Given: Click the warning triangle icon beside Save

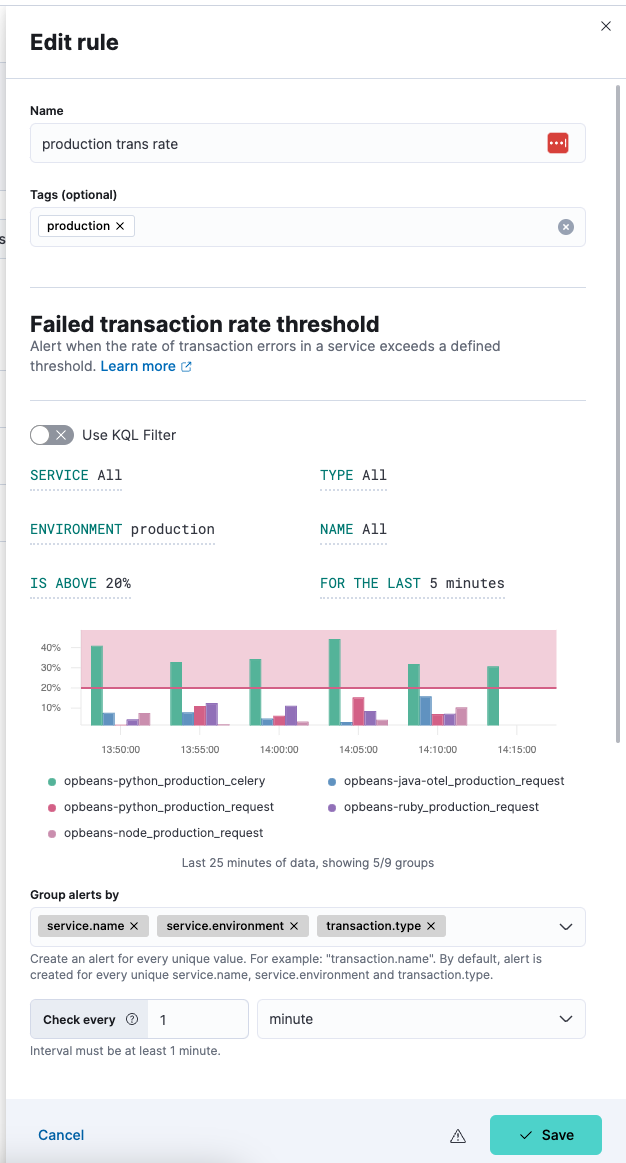Looking at the screenshot, I should (x=458, y=1135).
